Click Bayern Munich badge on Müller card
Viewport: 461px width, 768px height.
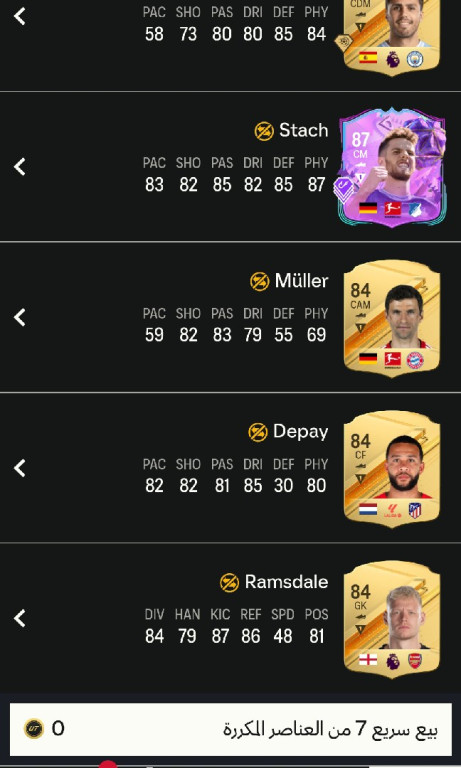[x=415, y=360]
